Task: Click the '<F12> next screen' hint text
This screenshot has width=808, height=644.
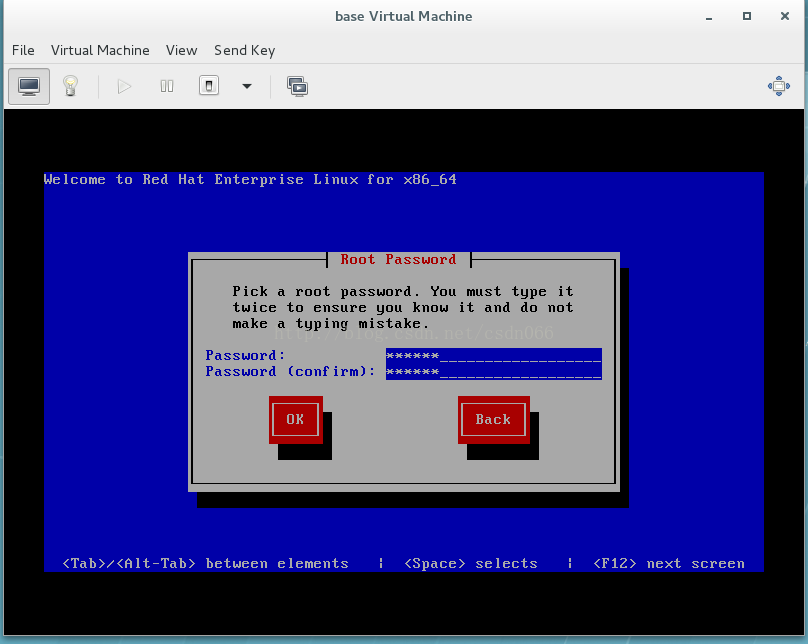Action: 669,563
